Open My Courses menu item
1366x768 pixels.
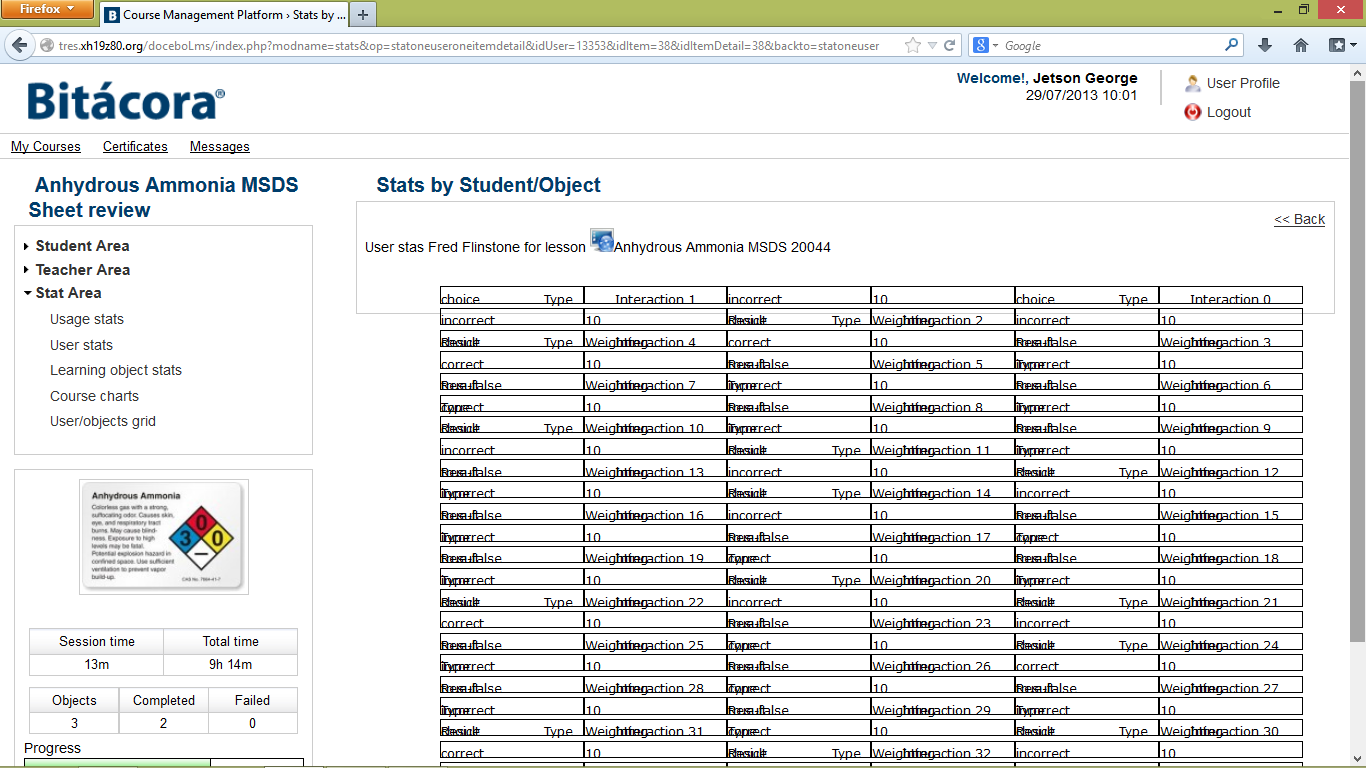point(45,147)
